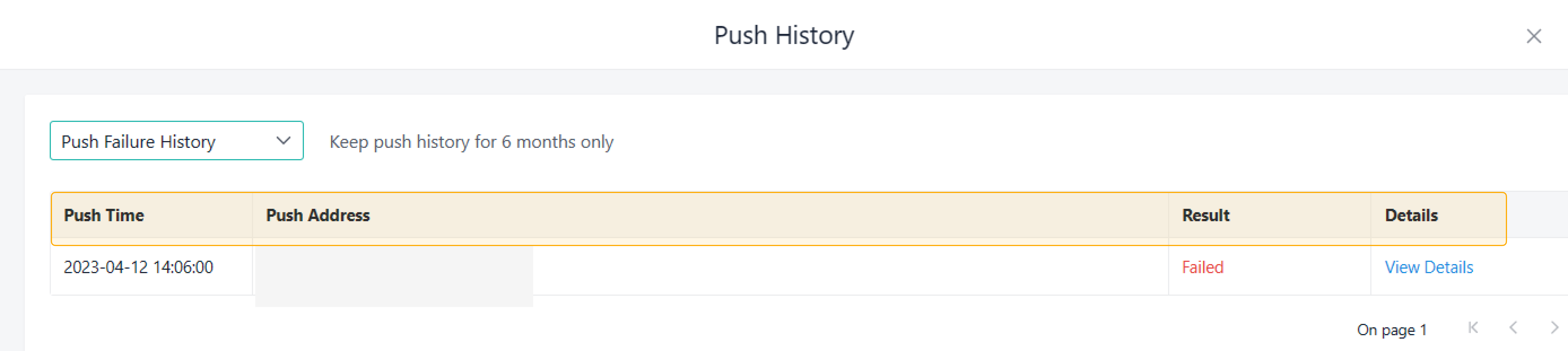The height and width of the screenshot is (351, 1568).
Task: Click the red Failed result status
Action: (1202, 267)
